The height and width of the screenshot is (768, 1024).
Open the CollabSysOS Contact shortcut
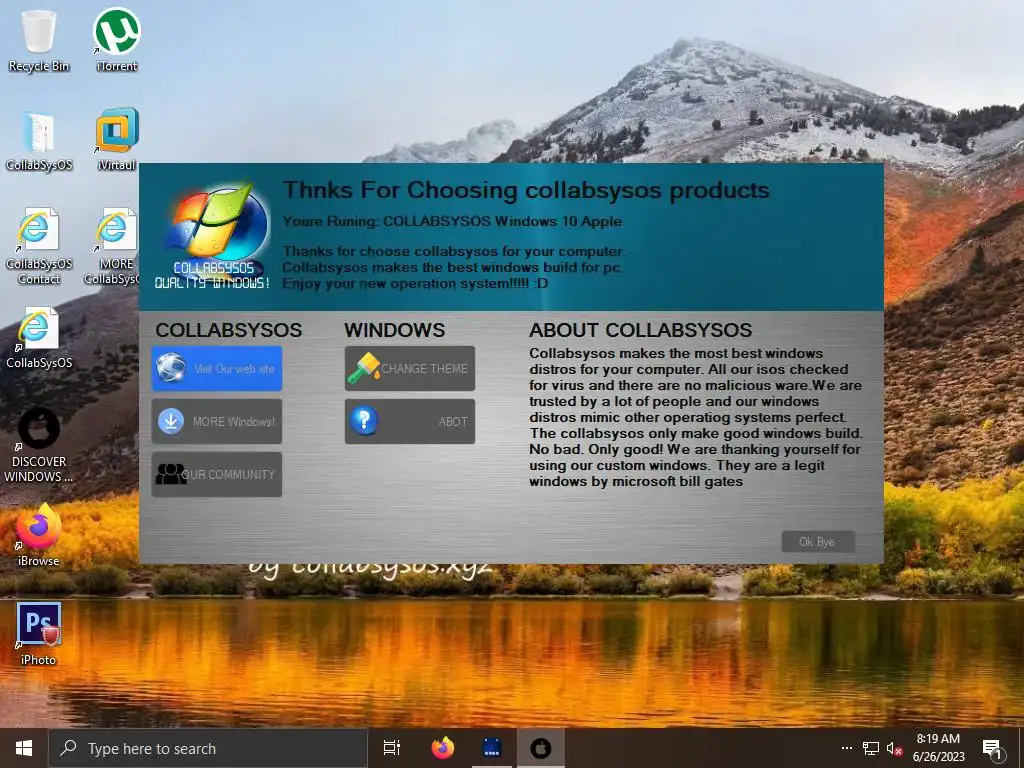click(39, 246)
